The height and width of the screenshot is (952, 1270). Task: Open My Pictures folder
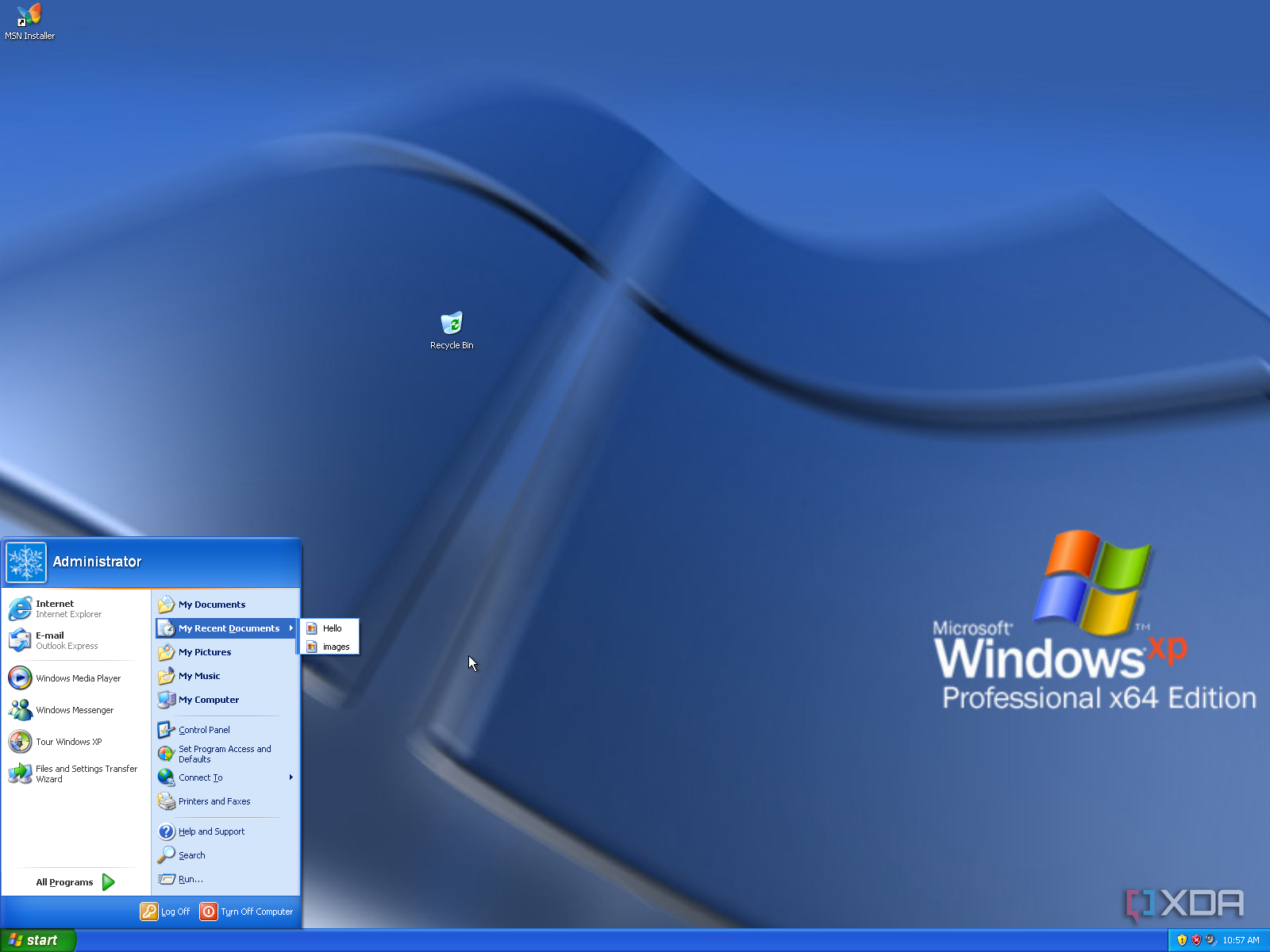(227, 652)
